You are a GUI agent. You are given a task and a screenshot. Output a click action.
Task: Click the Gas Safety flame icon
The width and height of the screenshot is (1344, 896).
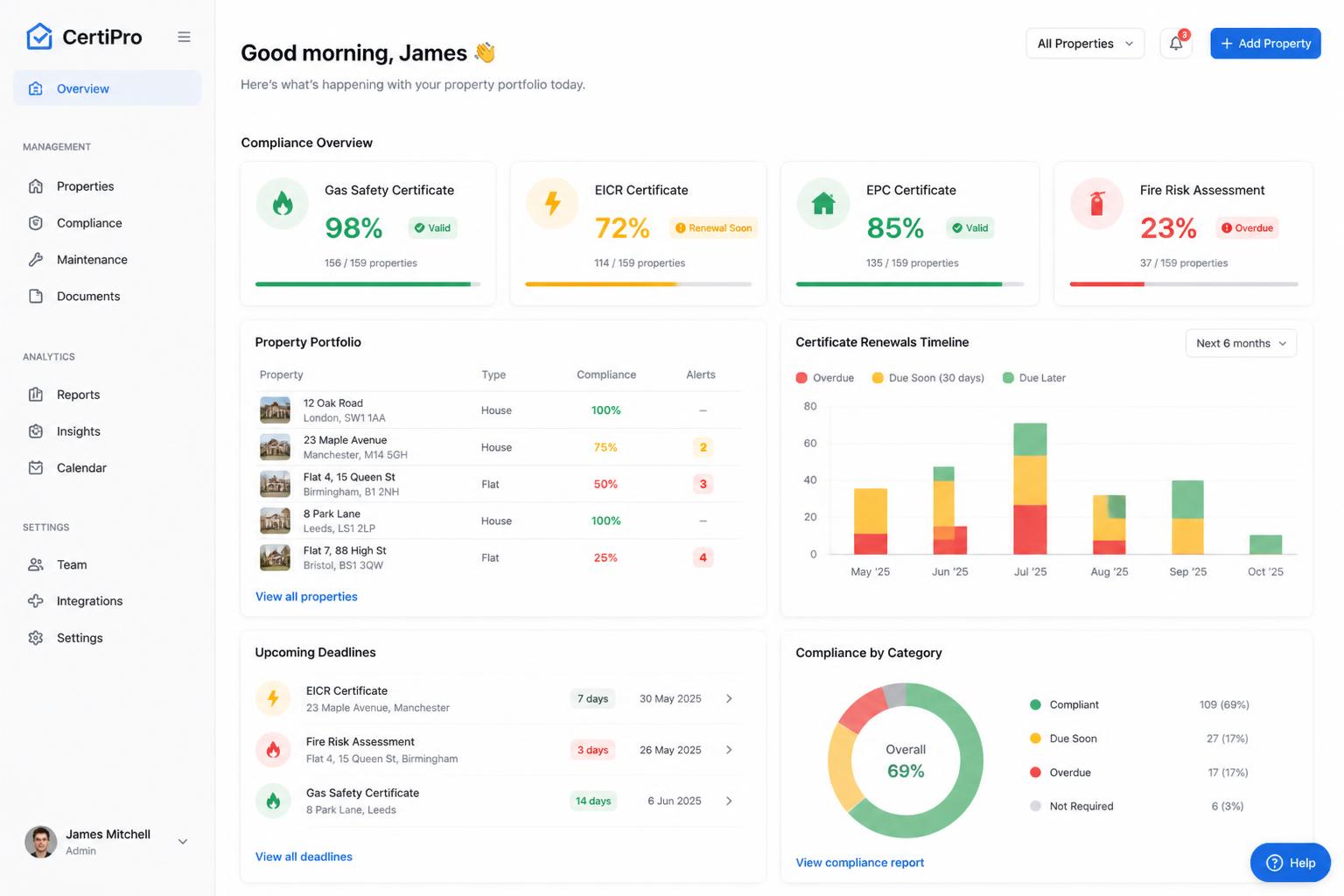282,204
